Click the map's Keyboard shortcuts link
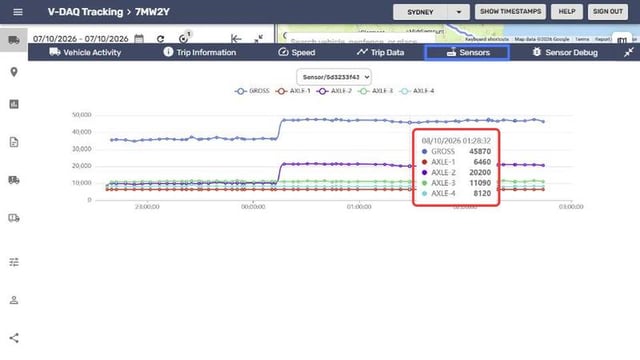 pyautogui.click(x=487, y=39)
